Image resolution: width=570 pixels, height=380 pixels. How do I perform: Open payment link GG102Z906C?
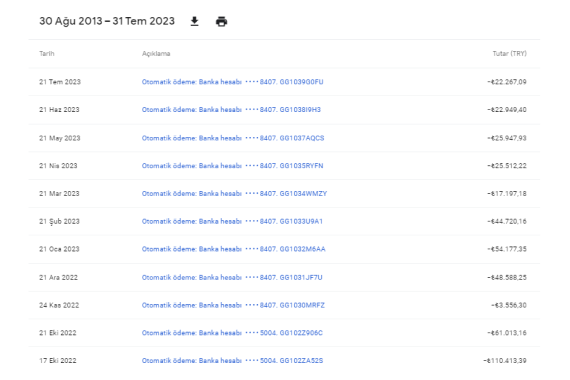tap(232, 333)
